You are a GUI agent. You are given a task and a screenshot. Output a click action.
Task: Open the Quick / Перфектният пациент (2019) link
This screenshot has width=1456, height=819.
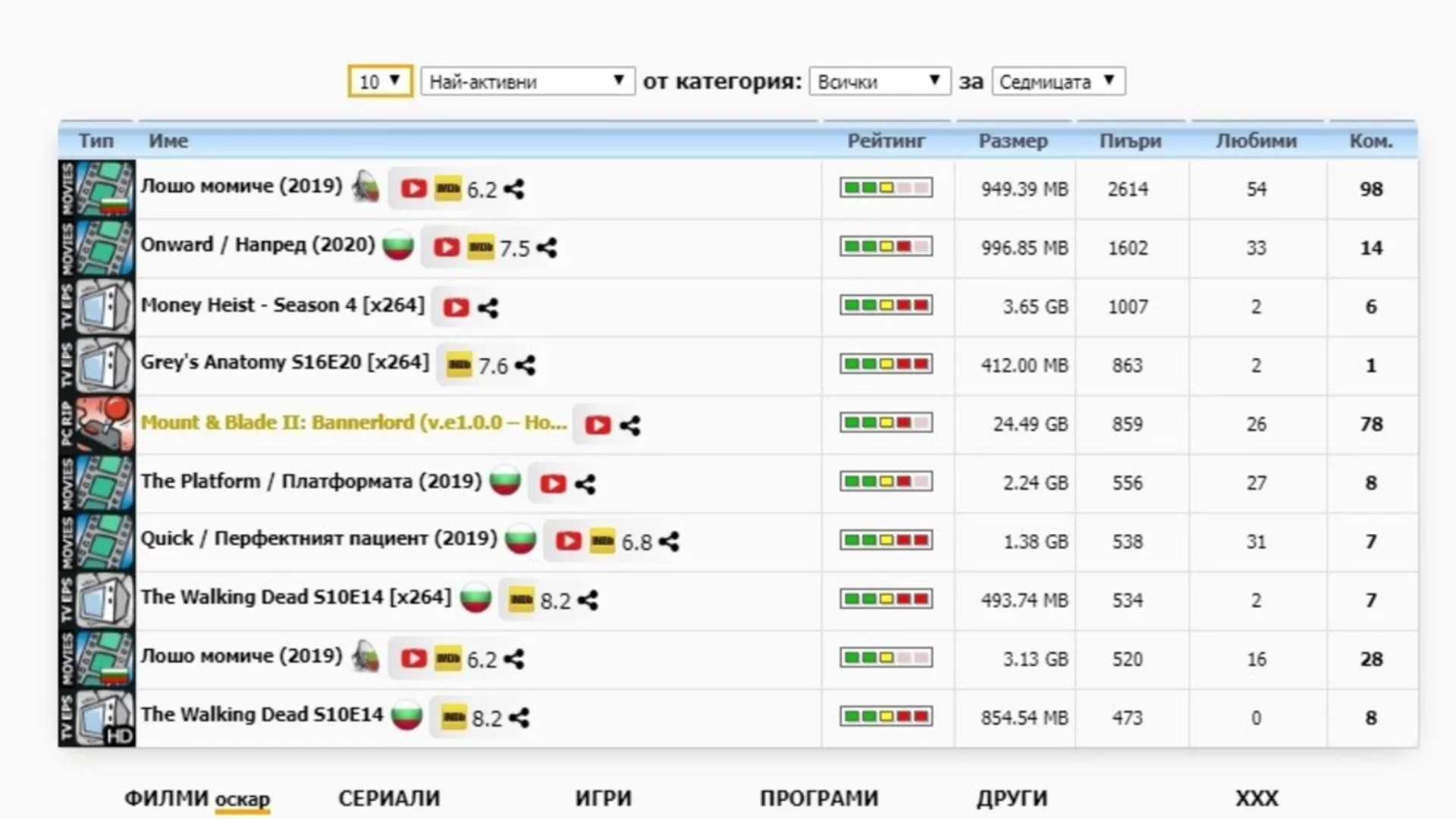pos(319,538)
